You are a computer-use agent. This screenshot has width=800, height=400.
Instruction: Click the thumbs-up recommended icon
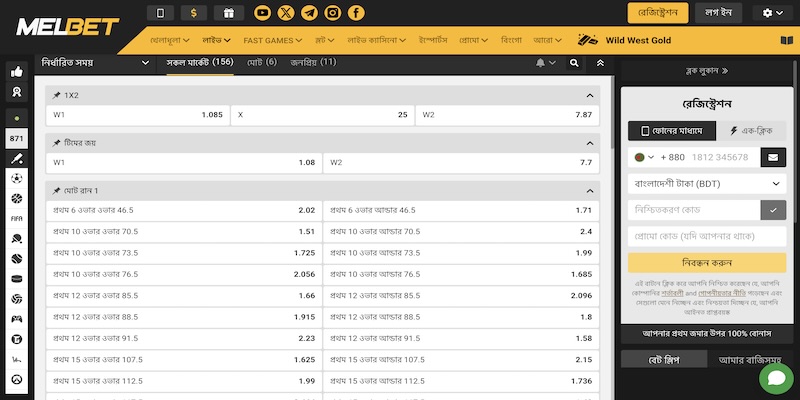[17, 72]
